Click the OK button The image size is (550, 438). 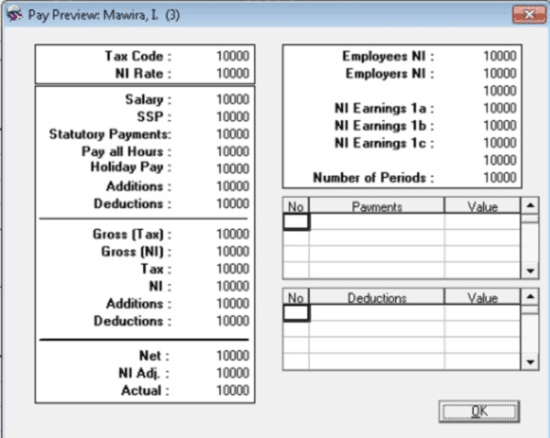pyautogui.click(x=479, y=411)
